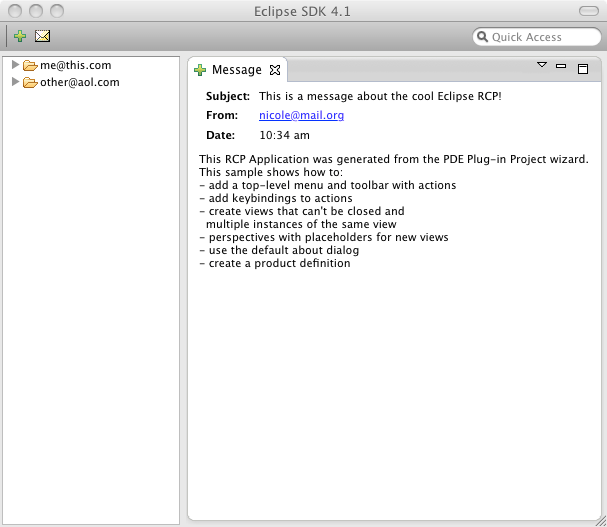Screen dimensions: 607x527
Task: Focus the Quick Access search field
Action: [540, 37]
